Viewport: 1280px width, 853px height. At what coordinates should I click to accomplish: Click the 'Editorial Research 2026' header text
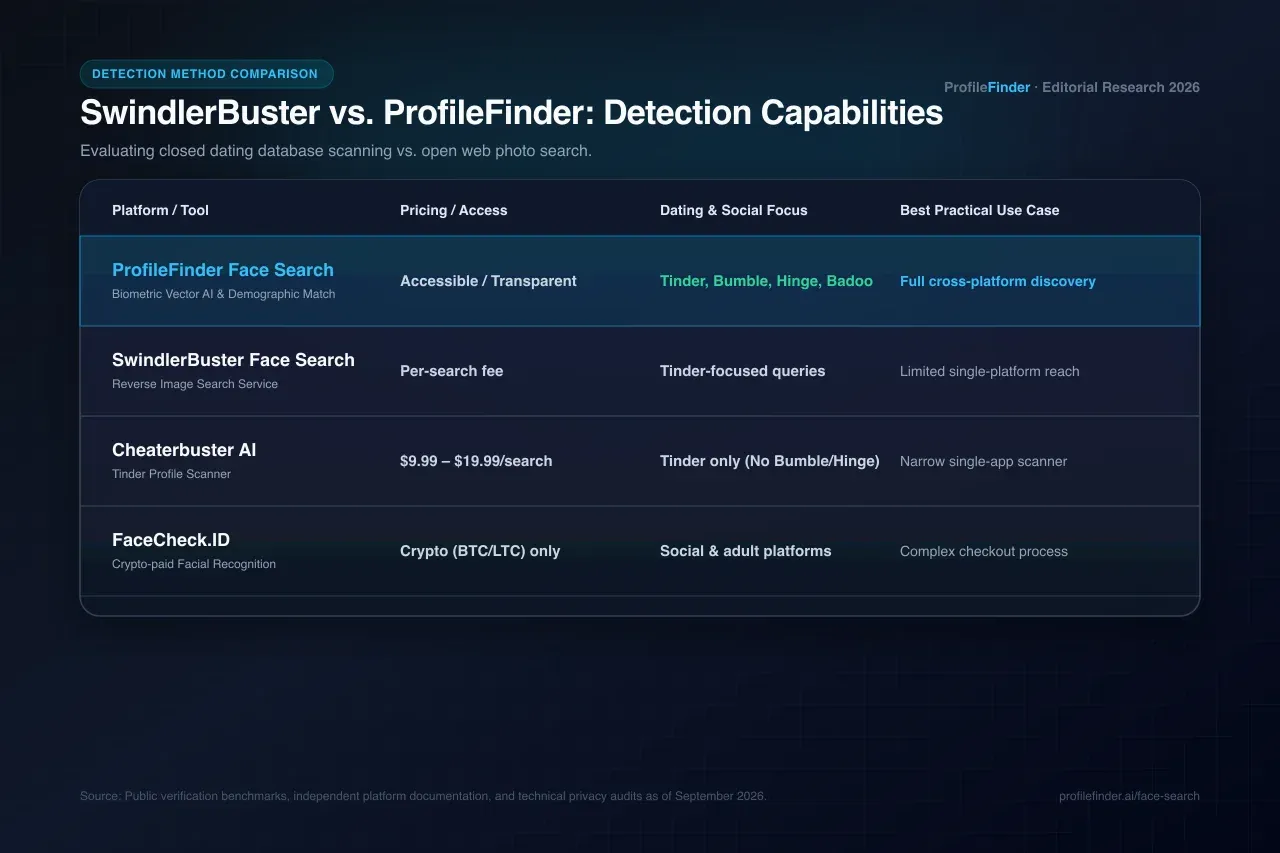point(1121,87)
